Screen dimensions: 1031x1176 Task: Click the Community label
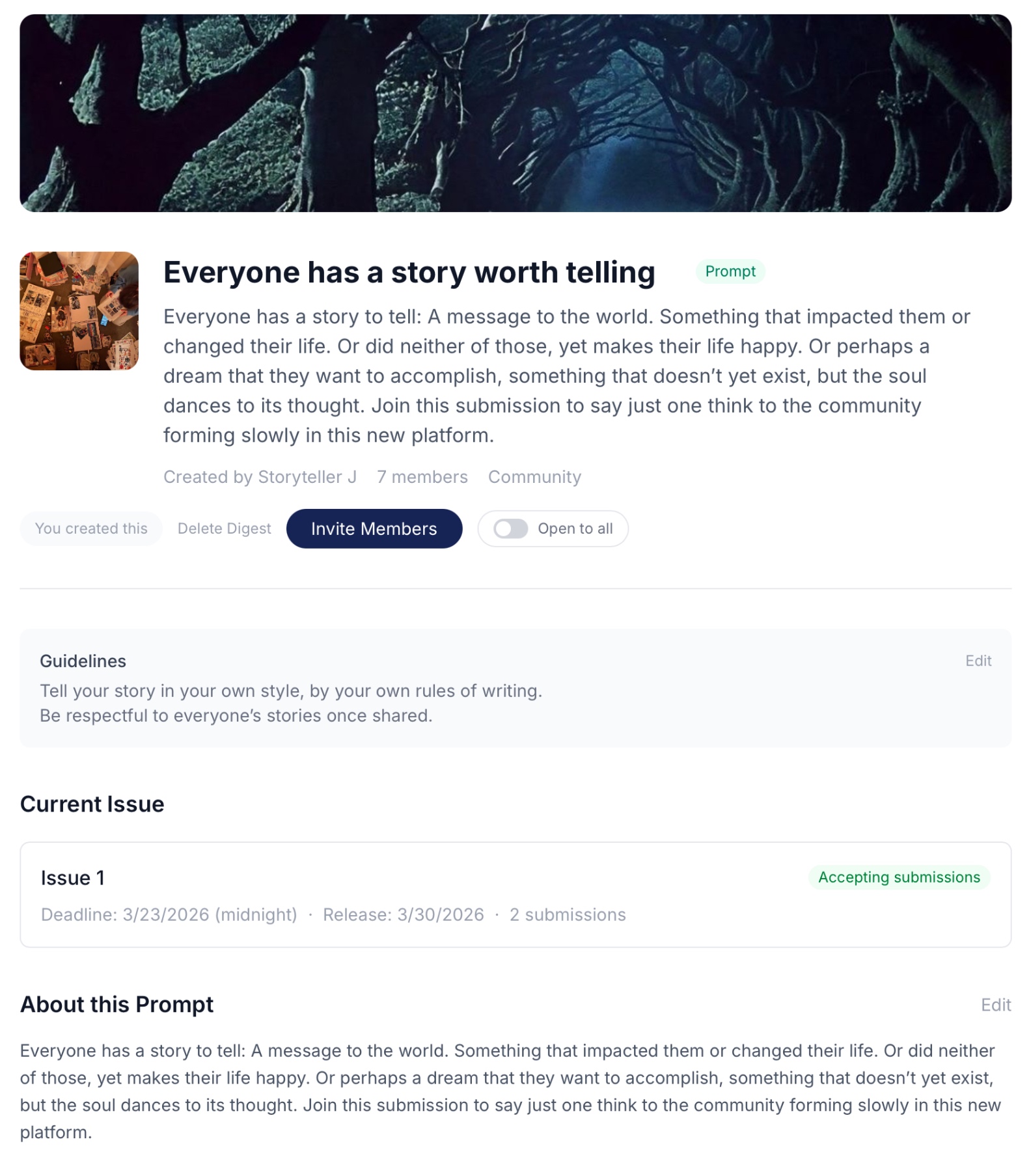click(534, 477)
